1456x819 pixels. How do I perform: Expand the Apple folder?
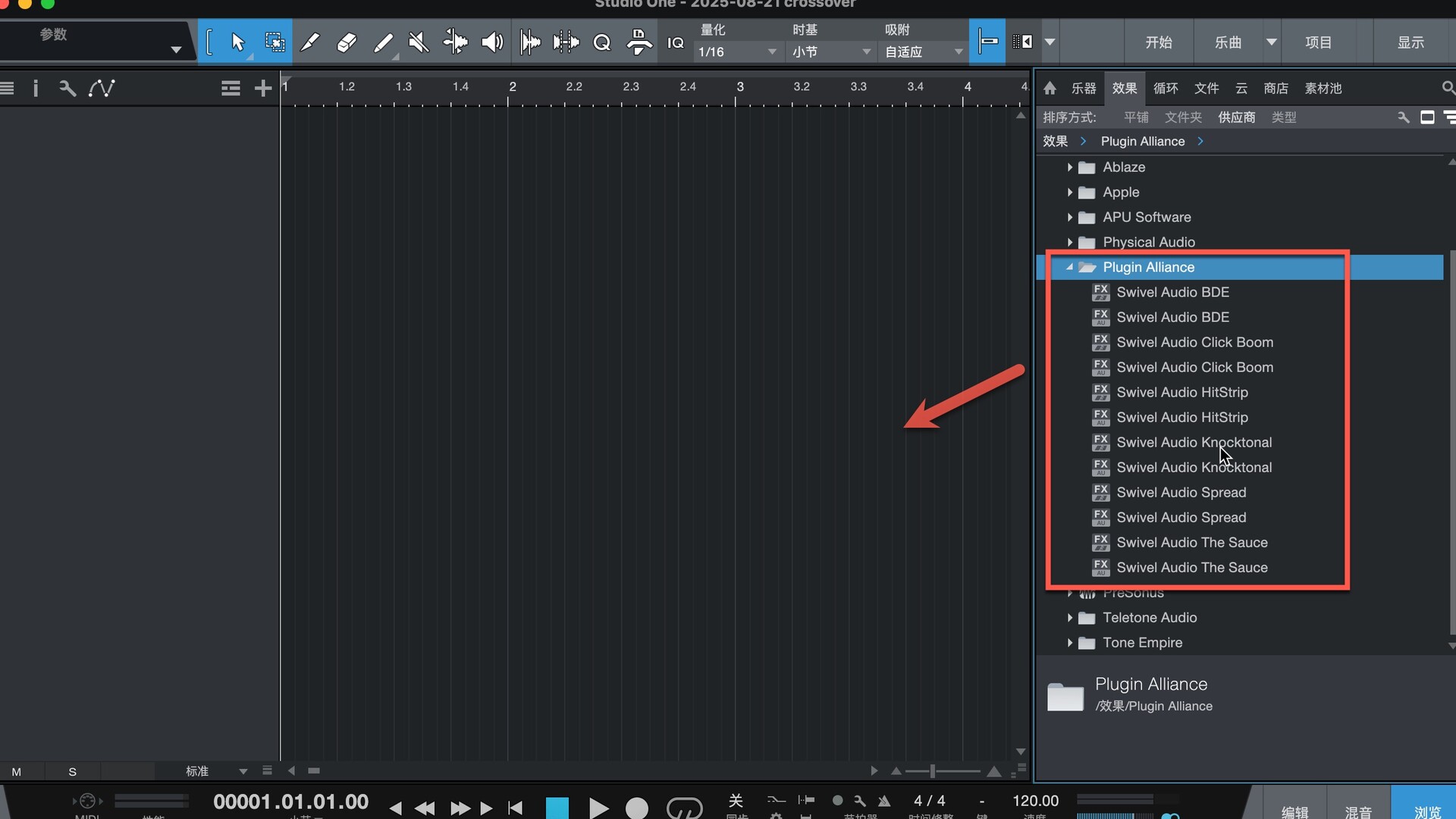pyautogui.click(x=1069, y=192)
